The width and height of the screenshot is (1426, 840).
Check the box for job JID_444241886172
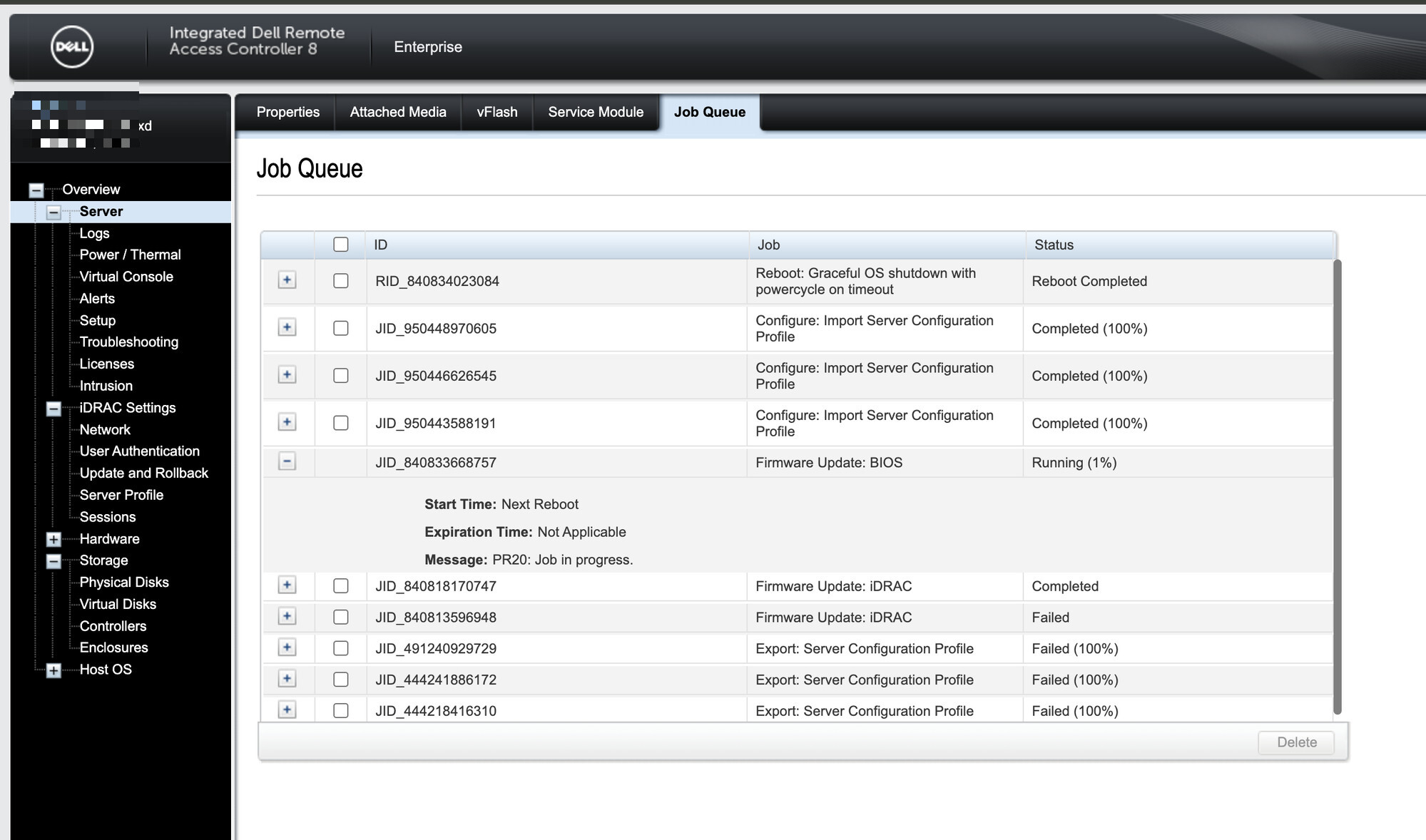[341, 680]
